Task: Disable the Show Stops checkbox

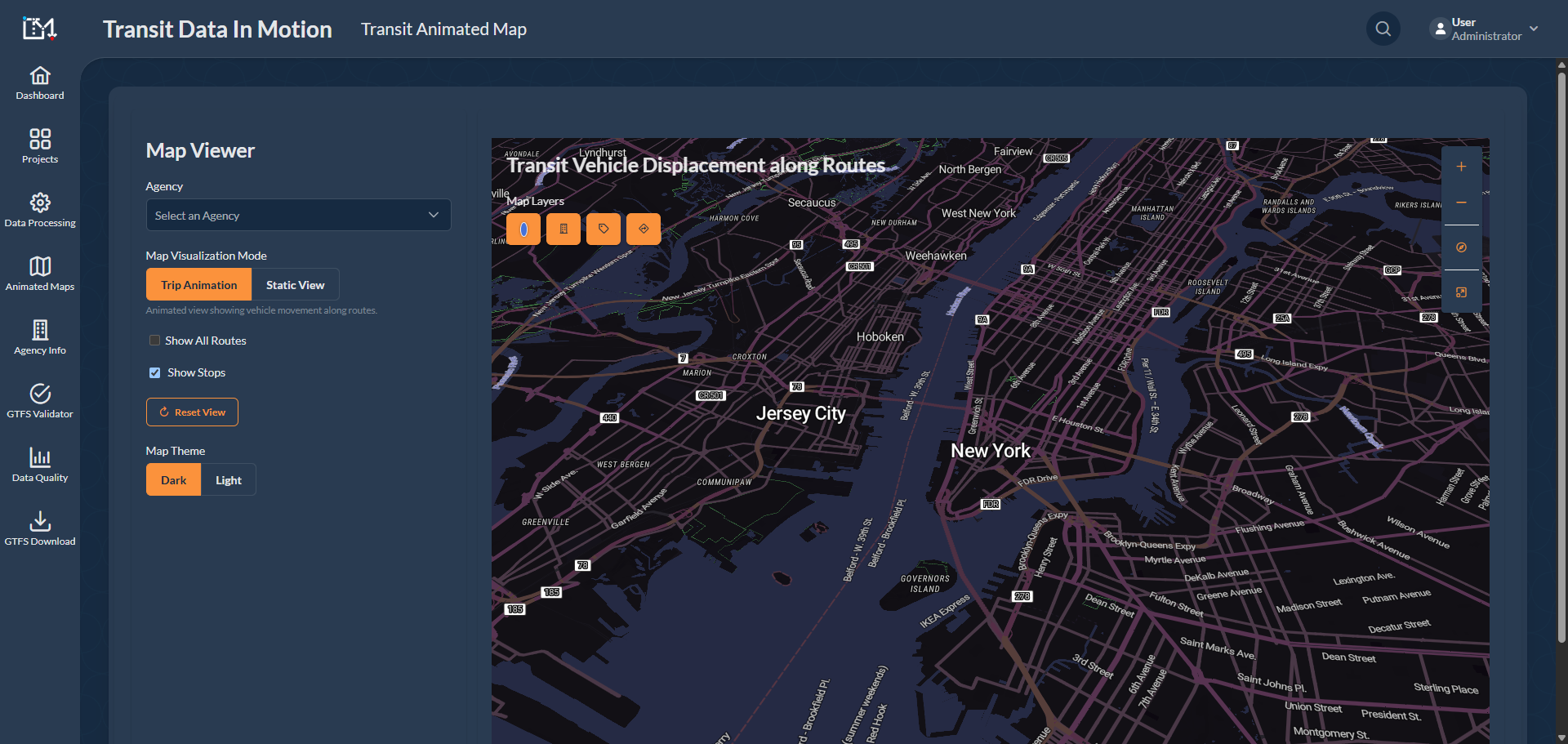Action: click(x=154, y=372)
